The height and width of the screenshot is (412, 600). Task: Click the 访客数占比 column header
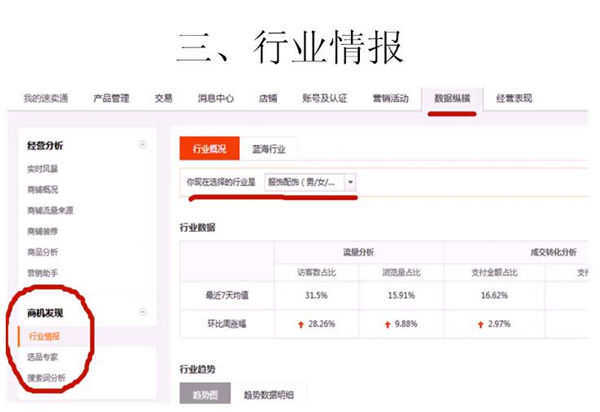point(317,273)
